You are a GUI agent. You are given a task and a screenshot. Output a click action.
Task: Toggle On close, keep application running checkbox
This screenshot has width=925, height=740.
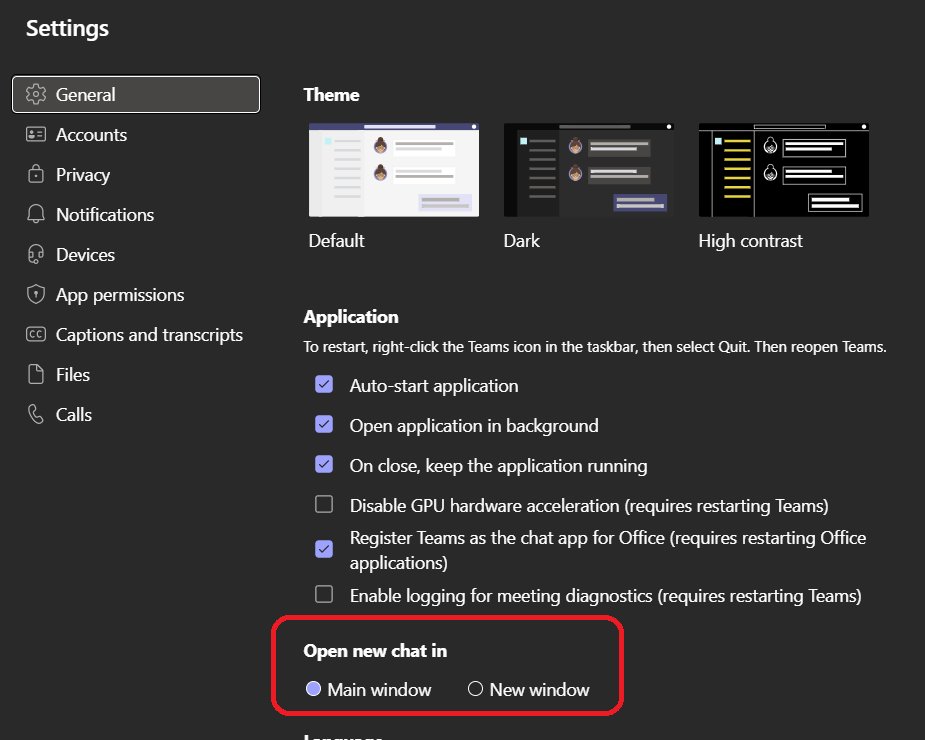(324, 464)
